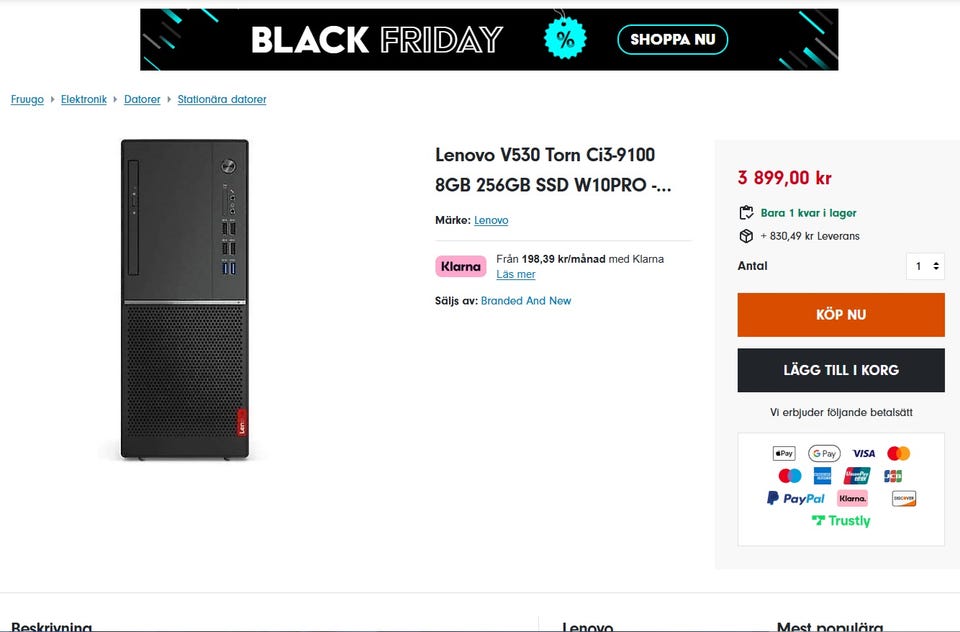Viewport: 960px width, 632px height.
Task: Open the Antal quantity selector
Action: coord(925,266)
